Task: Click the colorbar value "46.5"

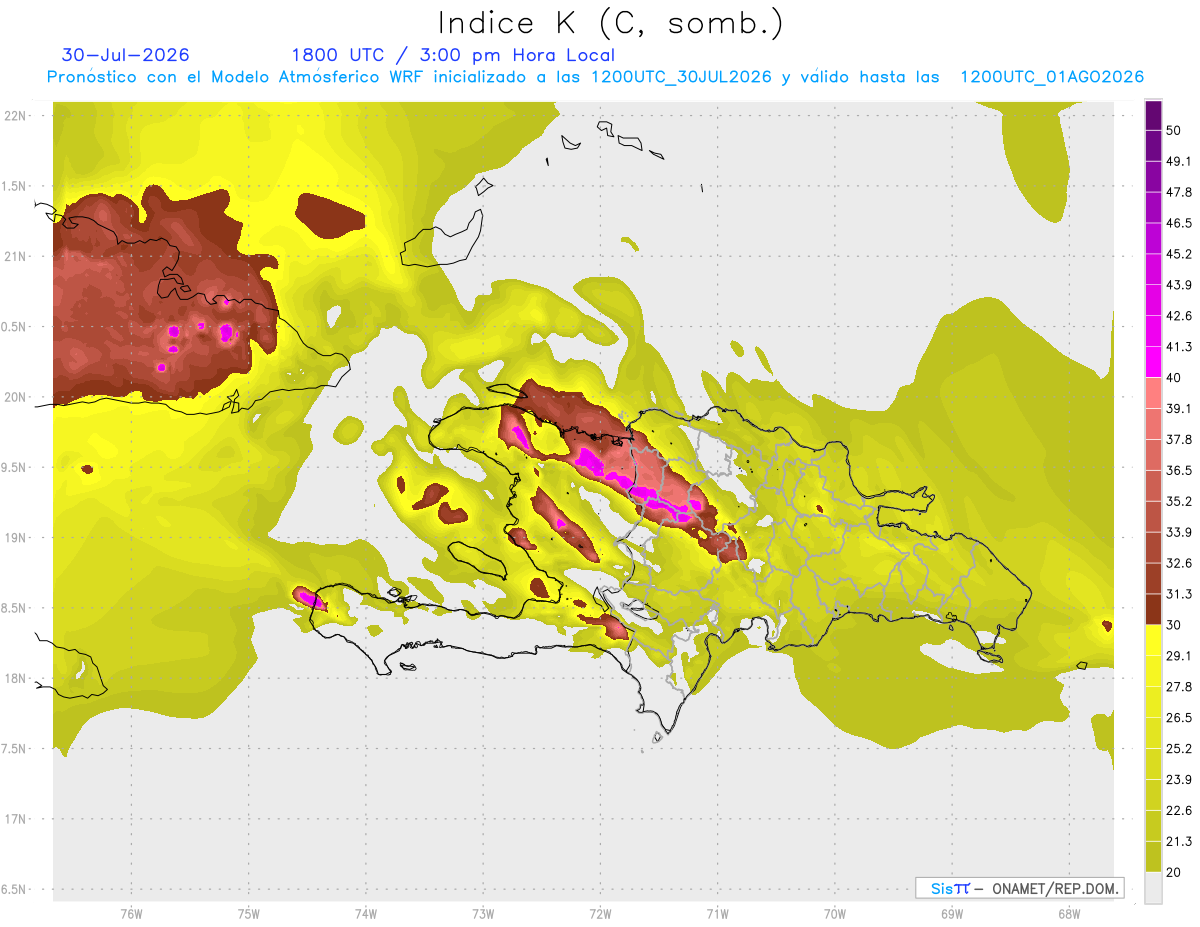Action: (x=1179, y=223)
